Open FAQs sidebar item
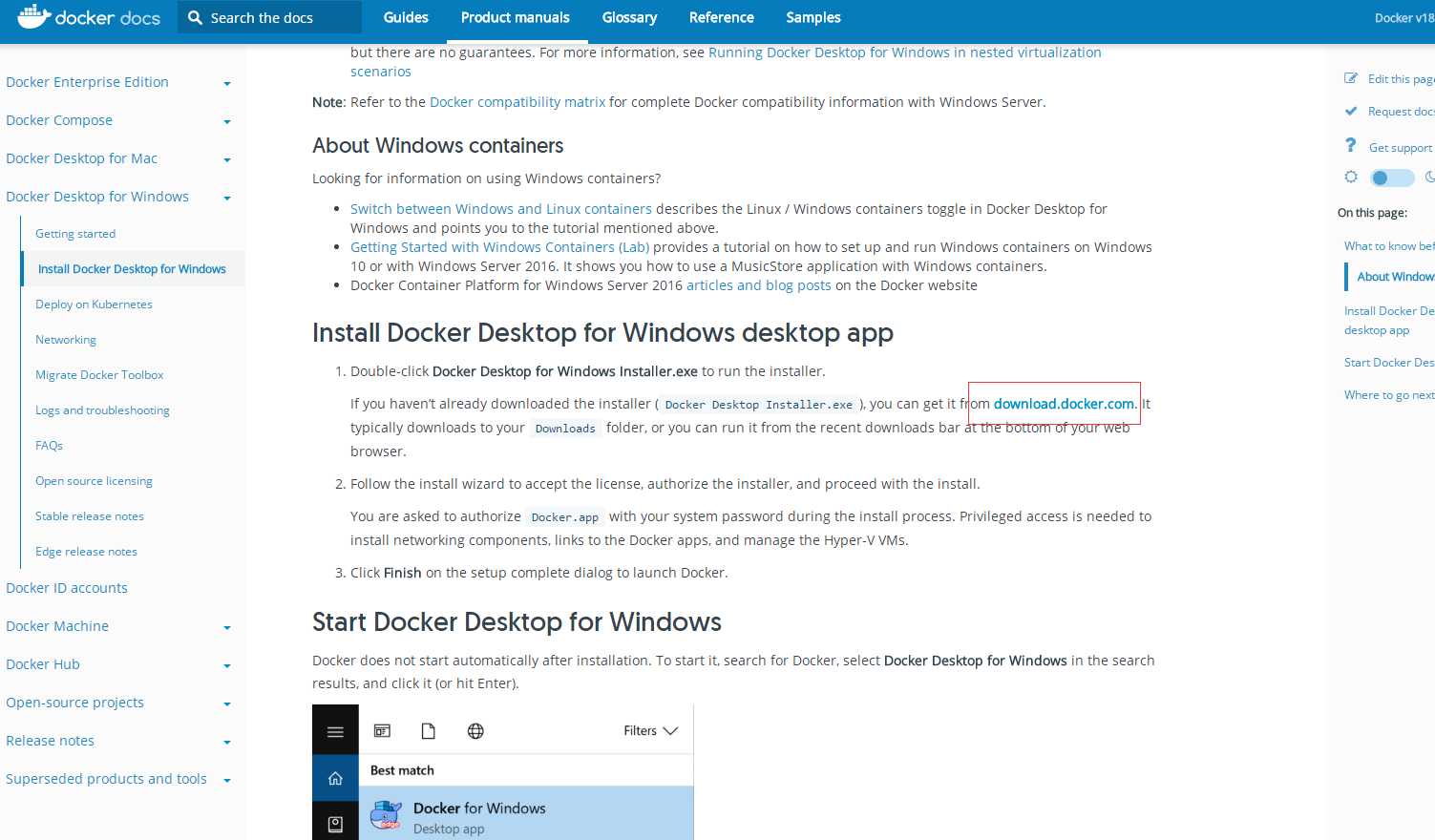Screen dimensions: 1435x840 49,446
